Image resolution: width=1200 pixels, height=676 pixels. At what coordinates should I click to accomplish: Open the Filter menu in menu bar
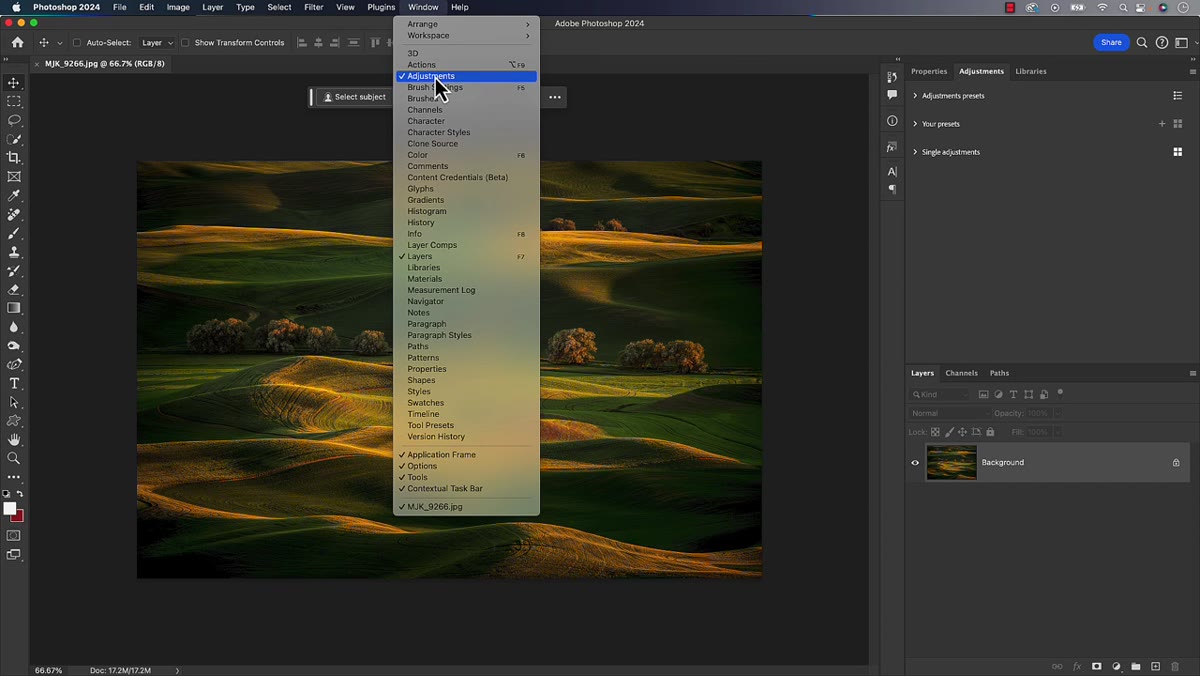[313, 7]
